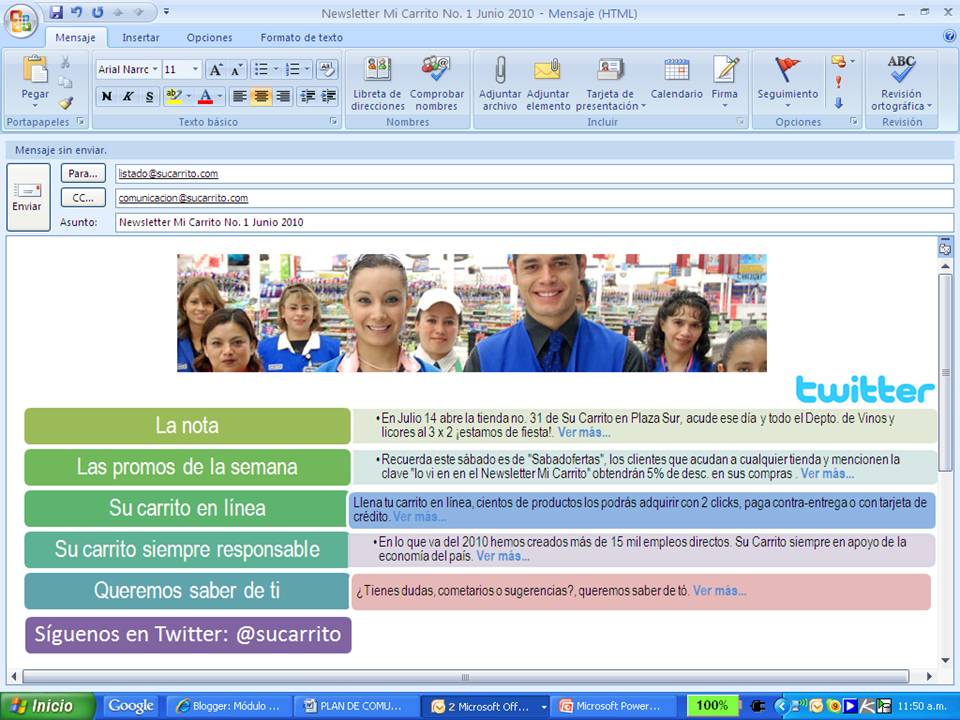
Task: Expand the Portapapeles dialog launcher
Action: (x=81, y=121)
